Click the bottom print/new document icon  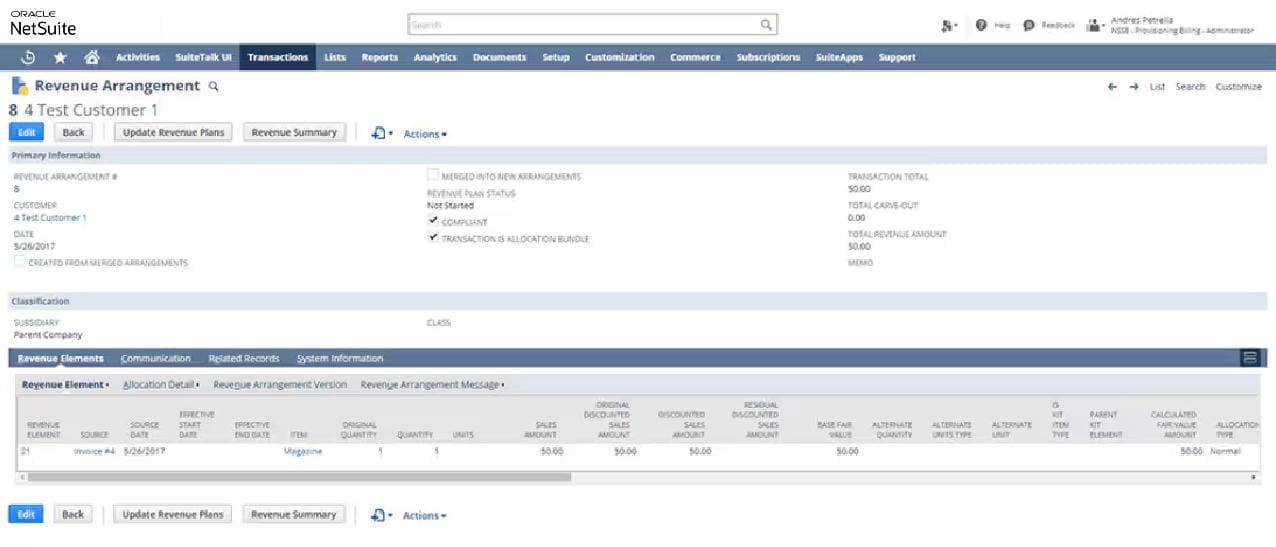coord(380,515)
